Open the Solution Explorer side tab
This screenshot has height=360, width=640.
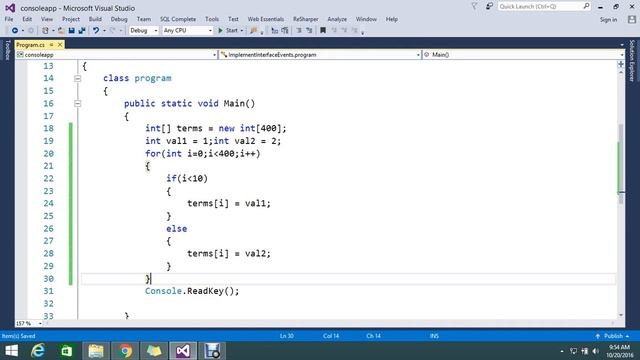click(x=632, y=60)
